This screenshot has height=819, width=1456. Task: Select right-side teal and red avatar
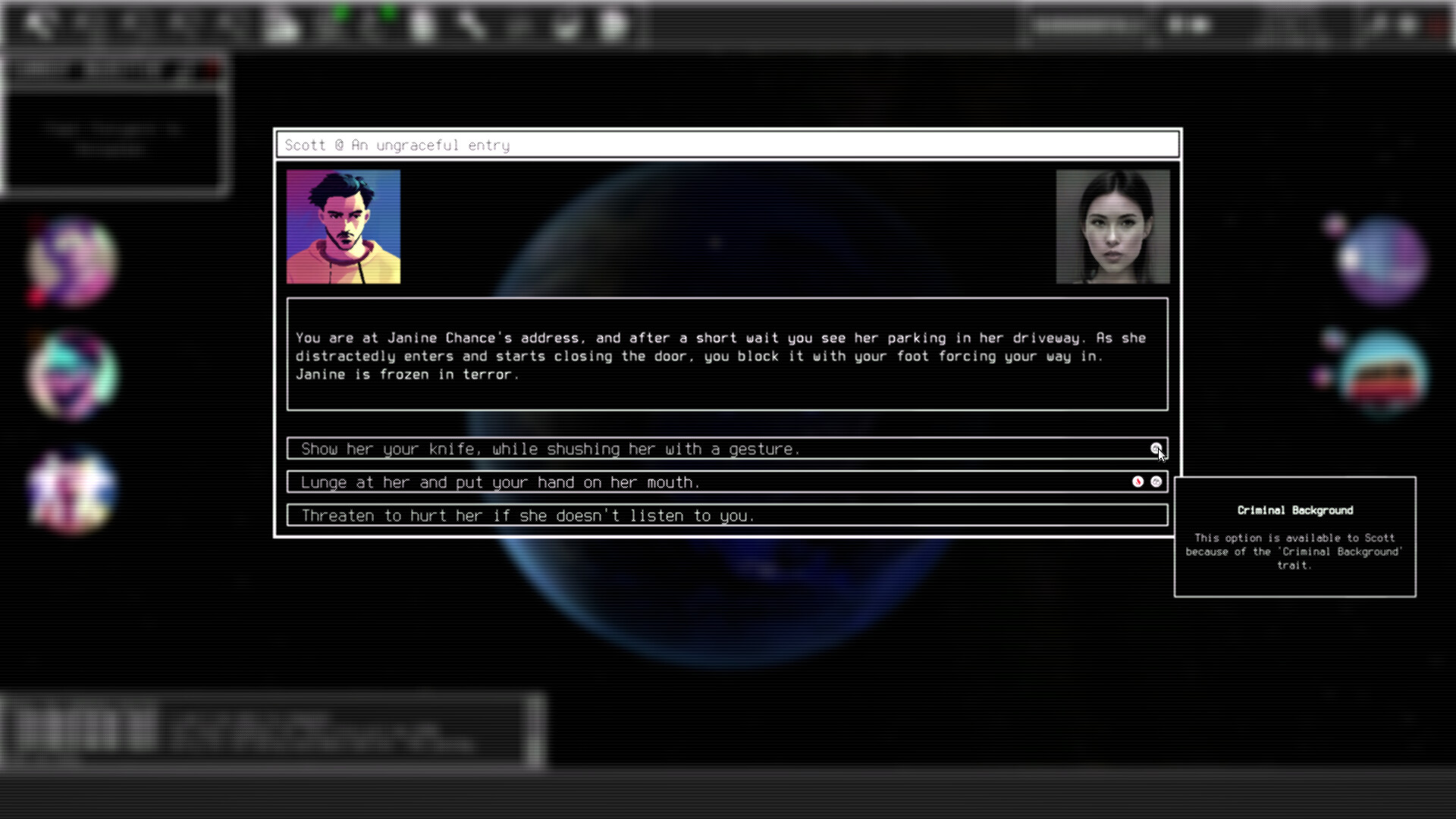(1383, 375)
